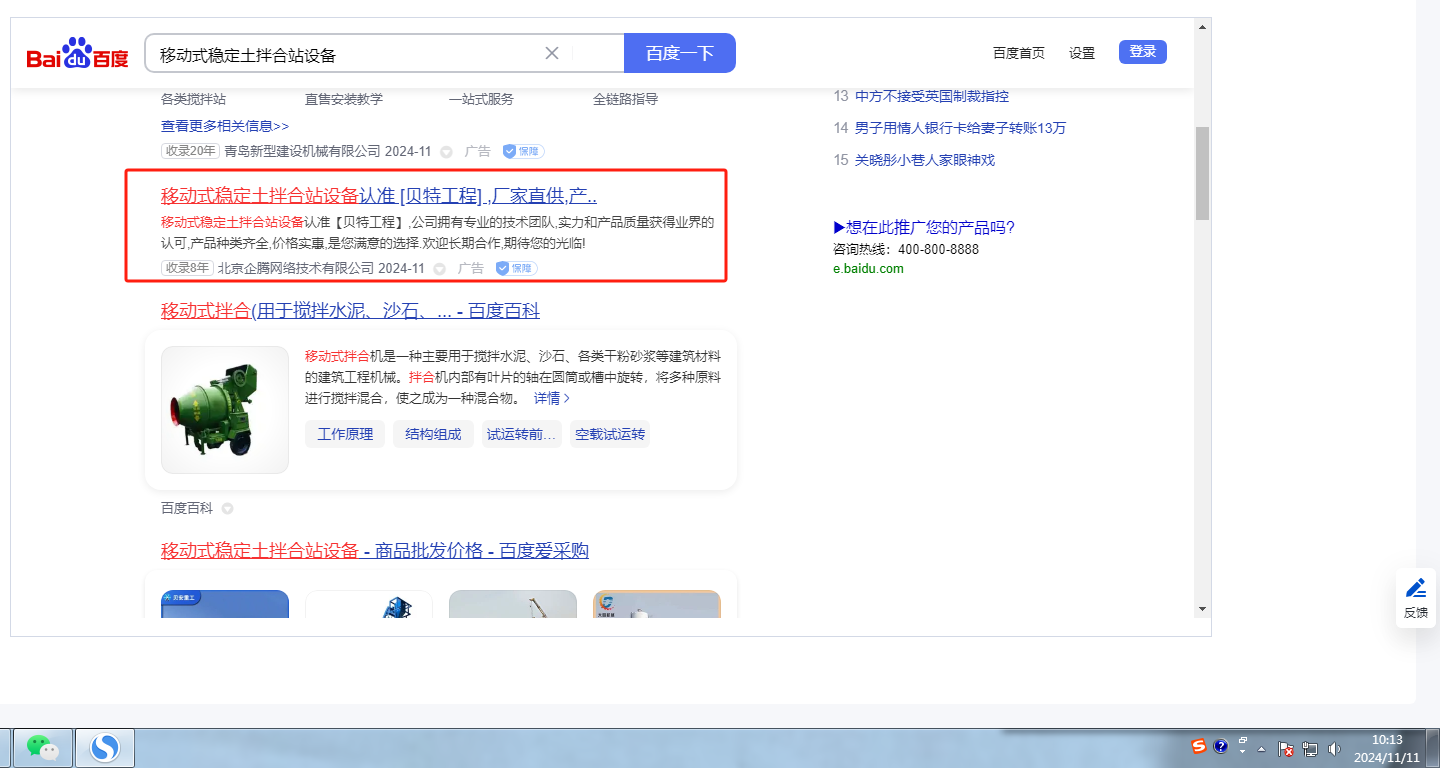Open the 商品批发价格 百度爱采购 result title
This screenshot has width=1440, height=768.
pyautogui.click(x=375, y=551)
